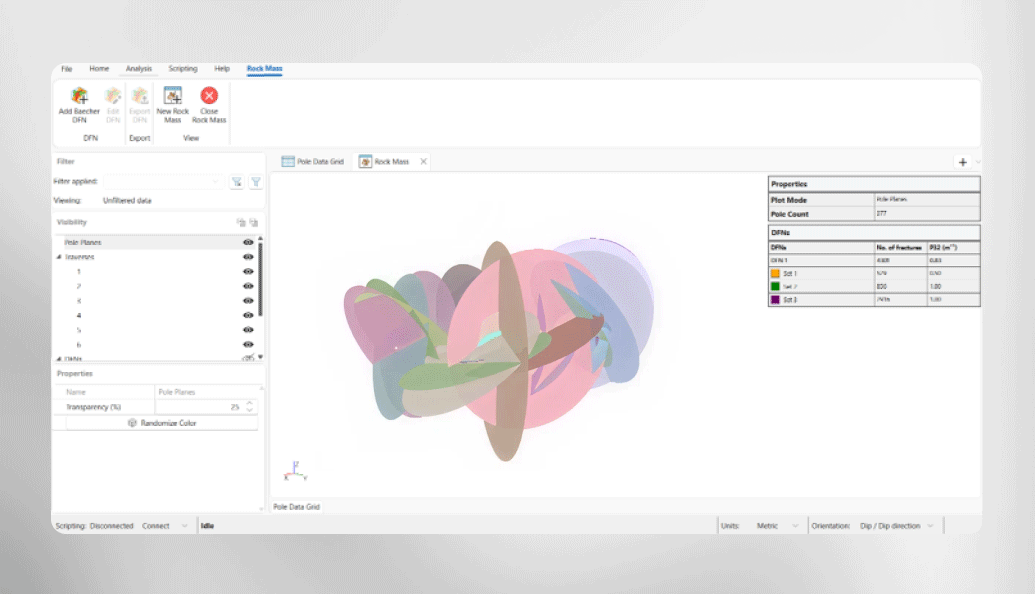
Task: Close the Rock Mass view tab
Action: [x=423, y=162]
